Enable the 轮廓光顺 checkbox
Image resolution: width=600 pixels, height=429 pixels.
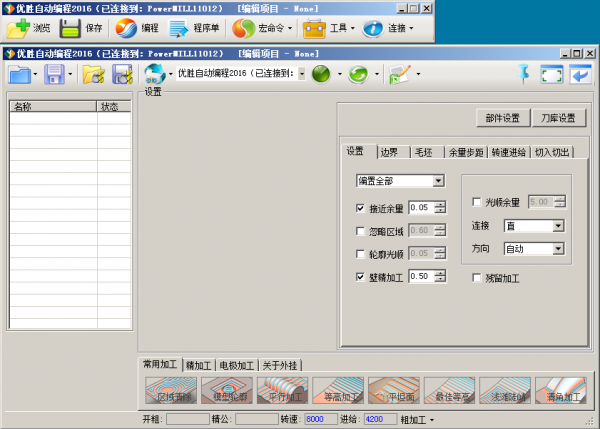pyautogui.click(x=360, y=254)
